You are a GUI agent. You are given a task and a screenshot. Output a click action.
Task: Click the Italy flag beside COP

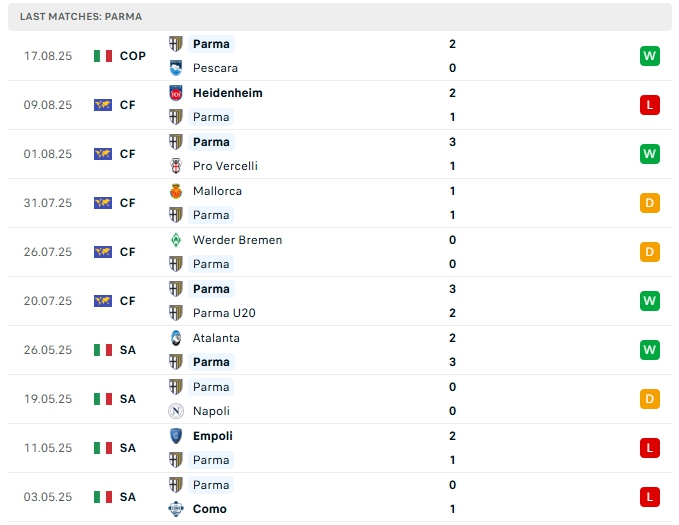point(103,56)
